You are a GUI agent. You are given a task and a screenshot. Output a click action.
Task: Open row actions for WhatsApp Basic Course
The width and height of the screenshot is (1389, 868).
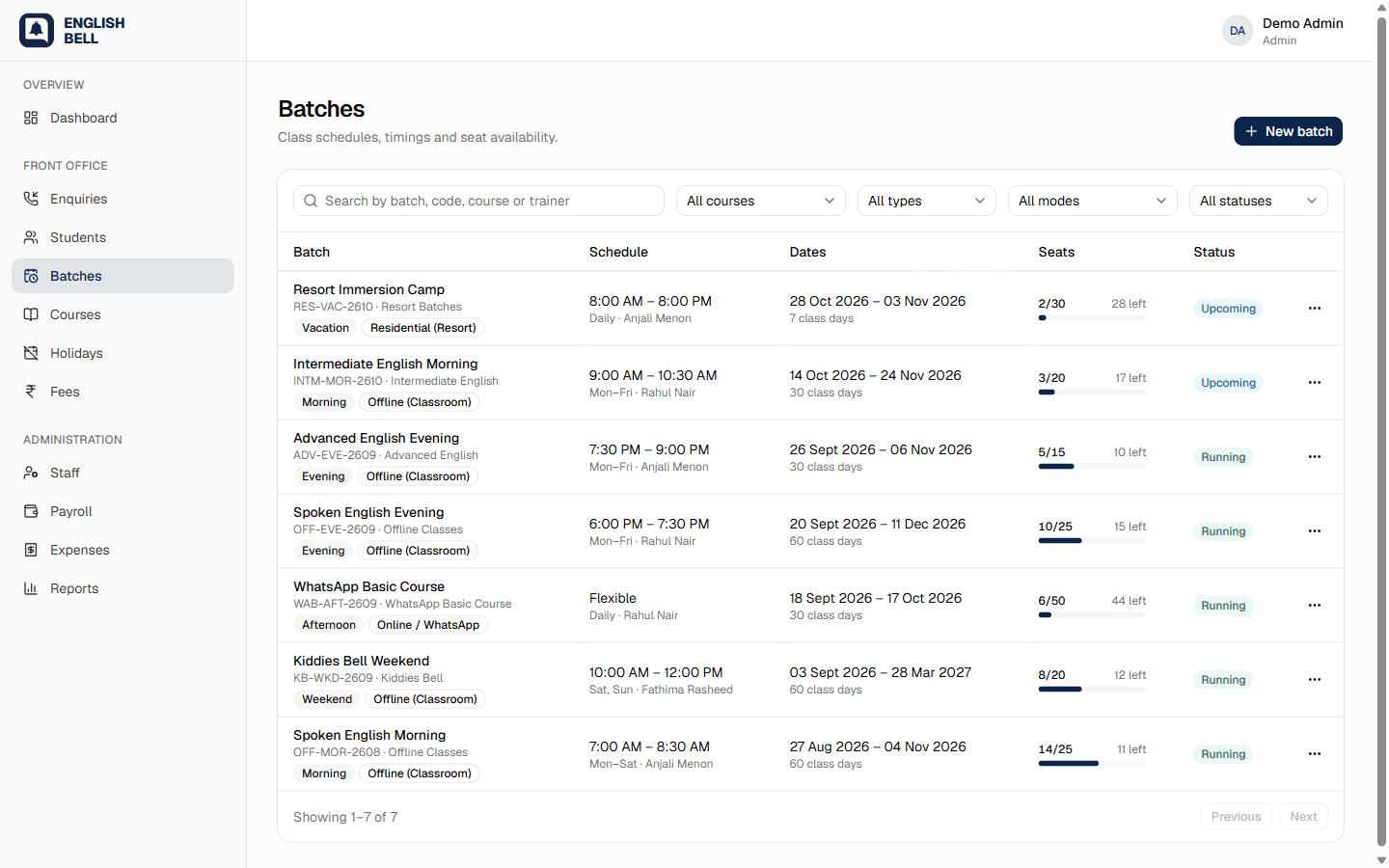click(x=1315, y=606)
